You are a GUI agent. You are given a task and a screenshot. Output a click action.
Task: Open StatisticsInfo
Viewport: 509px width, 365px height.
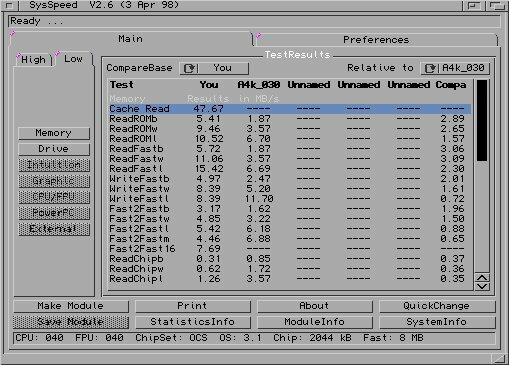point(192,322)
